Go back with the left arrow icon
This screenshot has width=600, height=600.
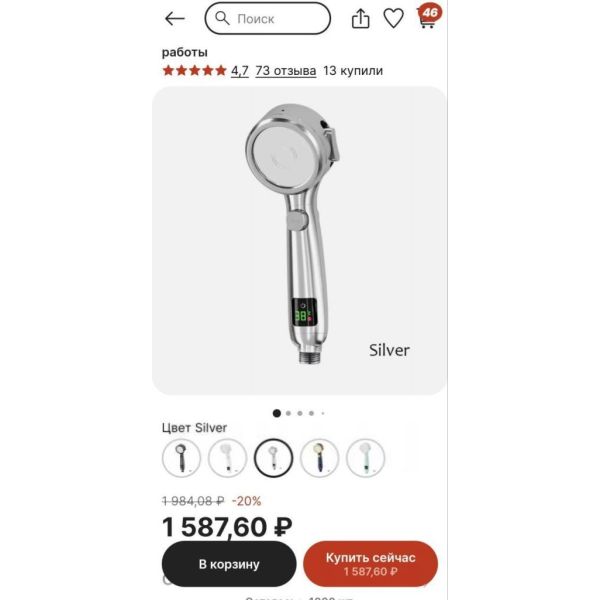coord(175,18)
